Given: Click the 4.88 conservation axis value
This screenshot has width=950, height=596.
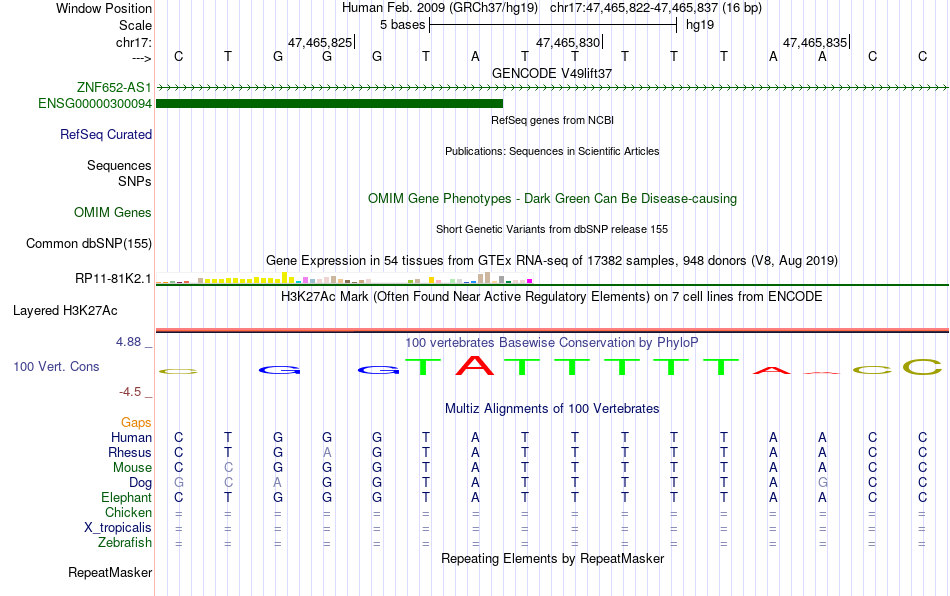Looking at the screenshot, I should tap(128, 342).
